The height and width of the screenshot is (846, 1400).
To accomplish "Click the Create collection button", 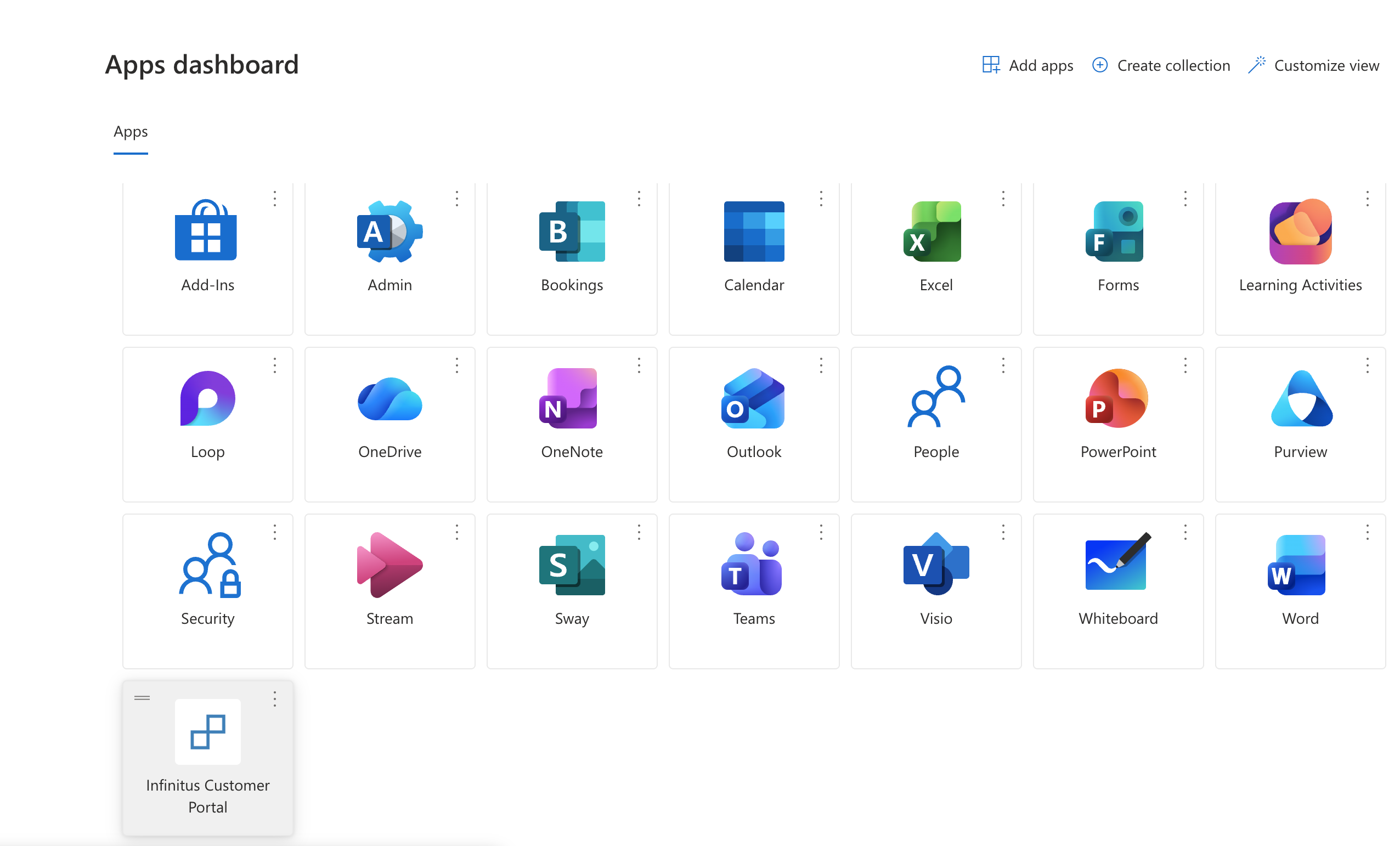I will (x=1161, y=65).
